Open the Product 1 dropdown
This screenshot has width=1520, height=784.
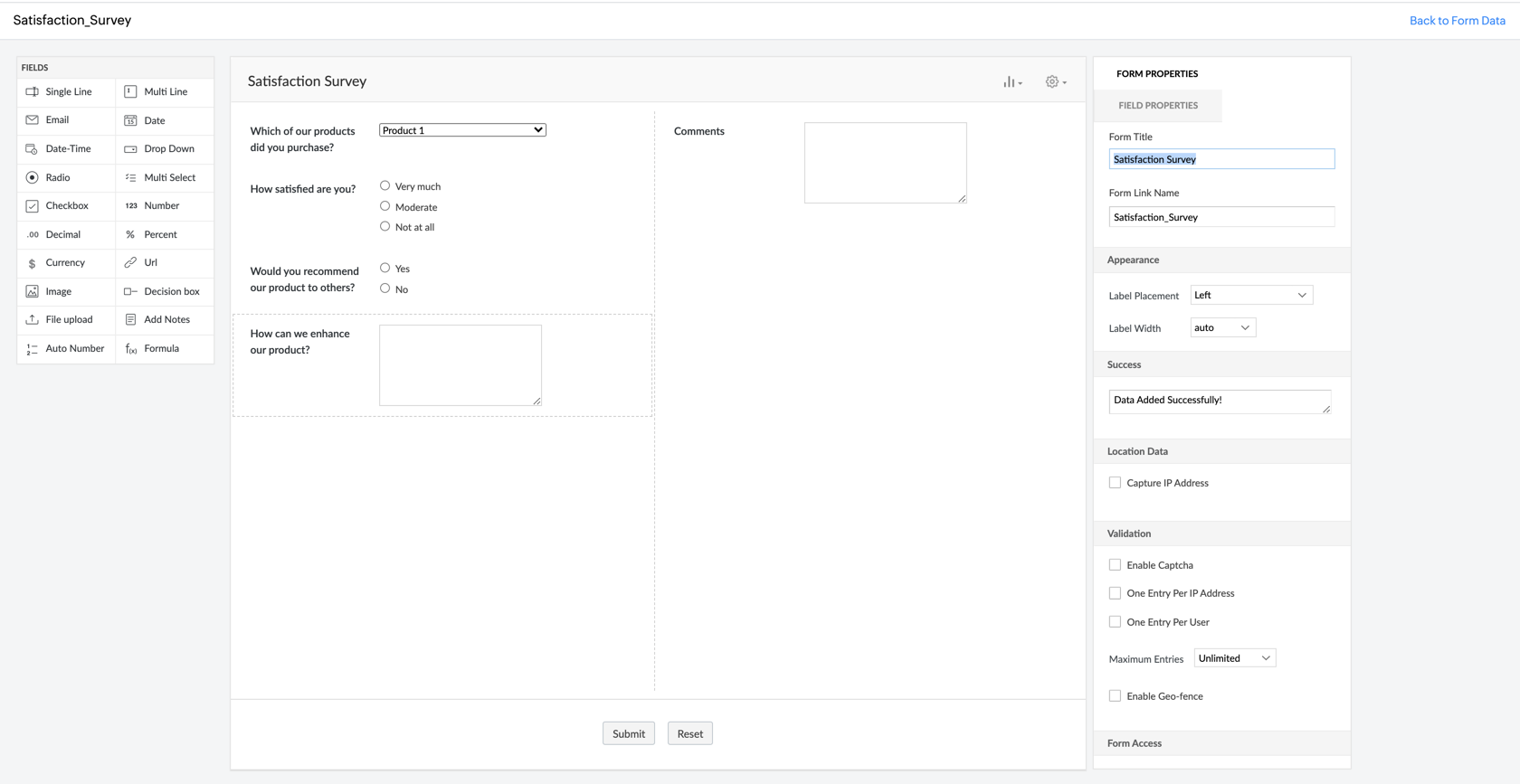[x=462, y=130]
